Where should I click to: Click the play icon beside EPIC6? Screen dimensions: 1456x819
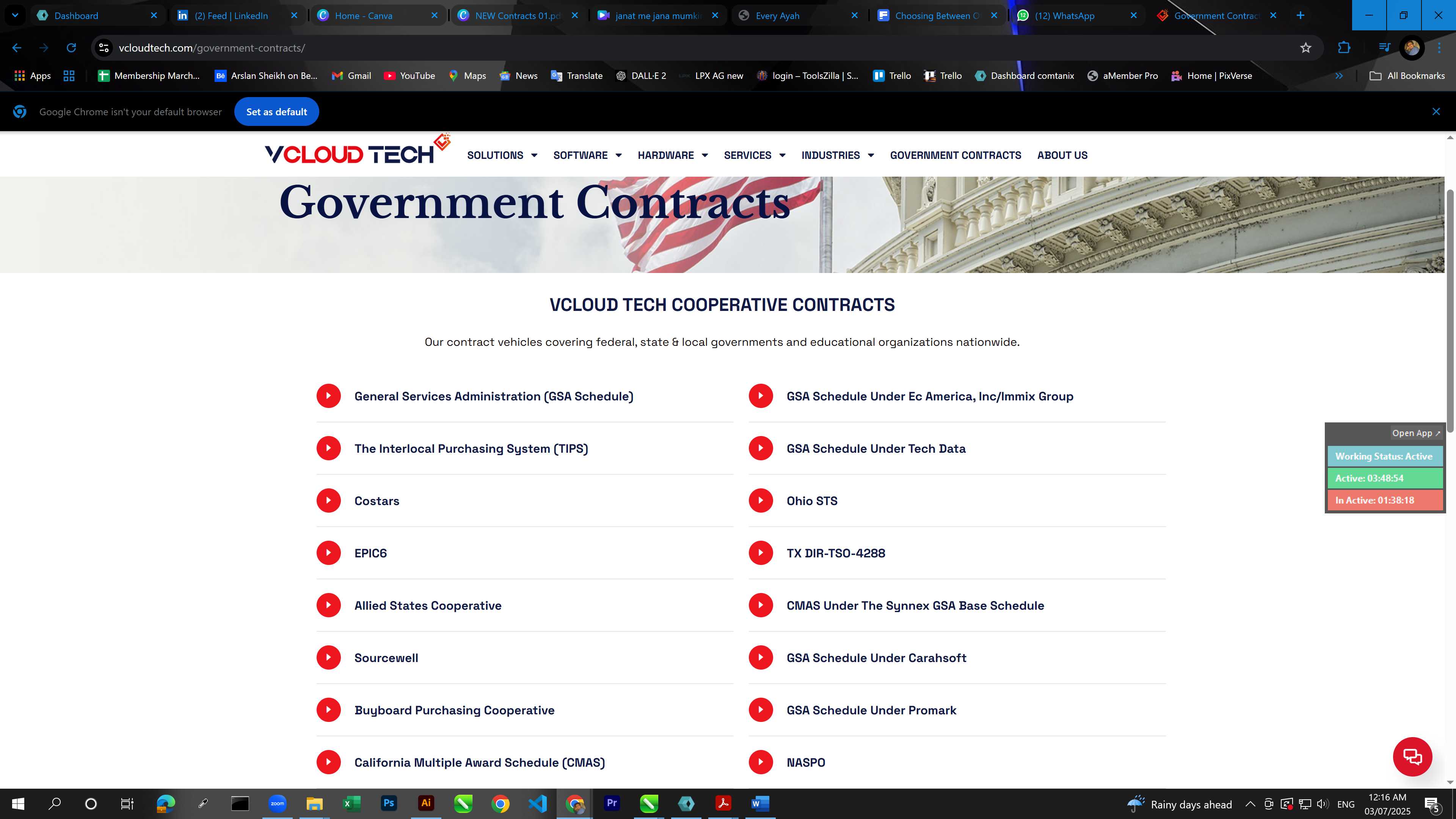pos(328,553)
